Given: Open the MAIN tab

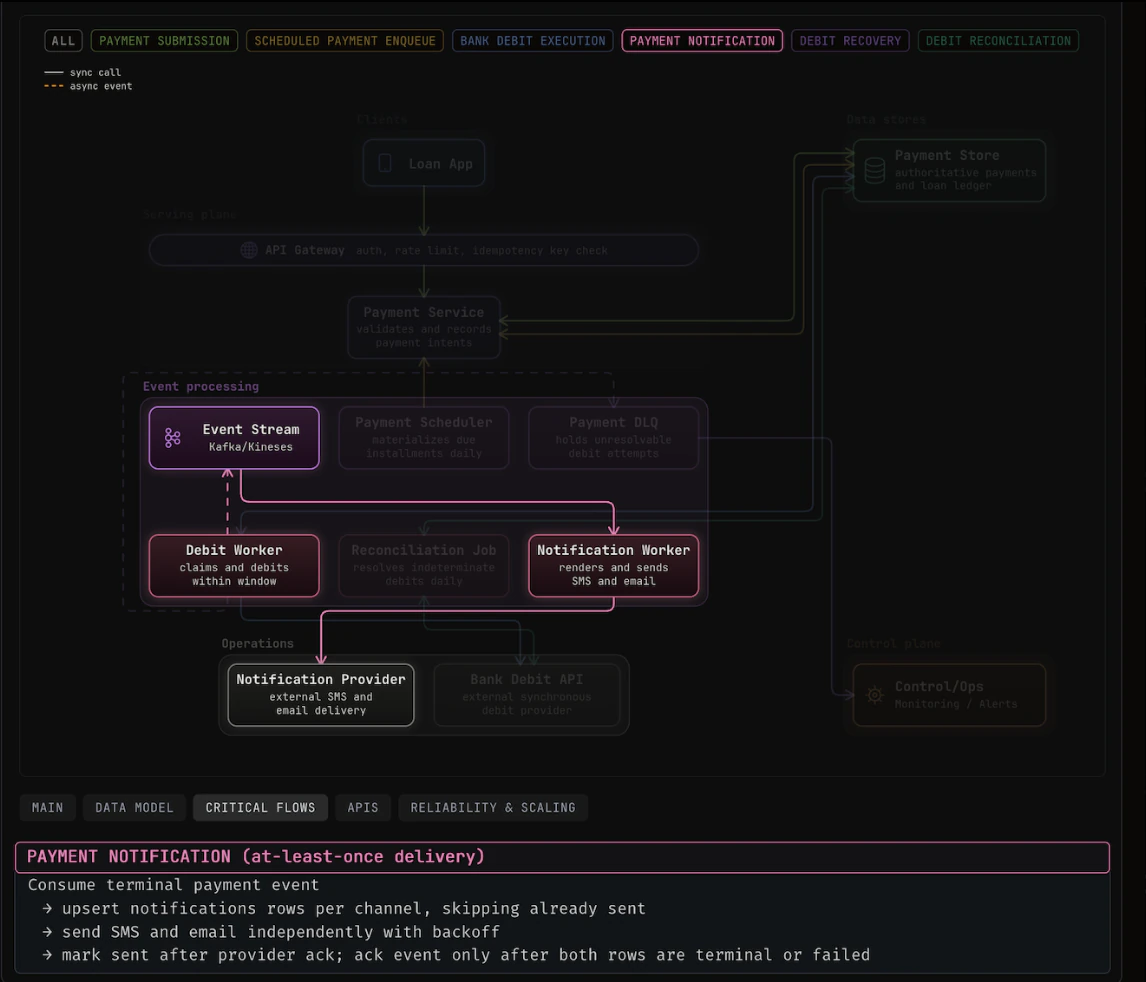Looking at the screenshot, I should [x=48, y=807].
